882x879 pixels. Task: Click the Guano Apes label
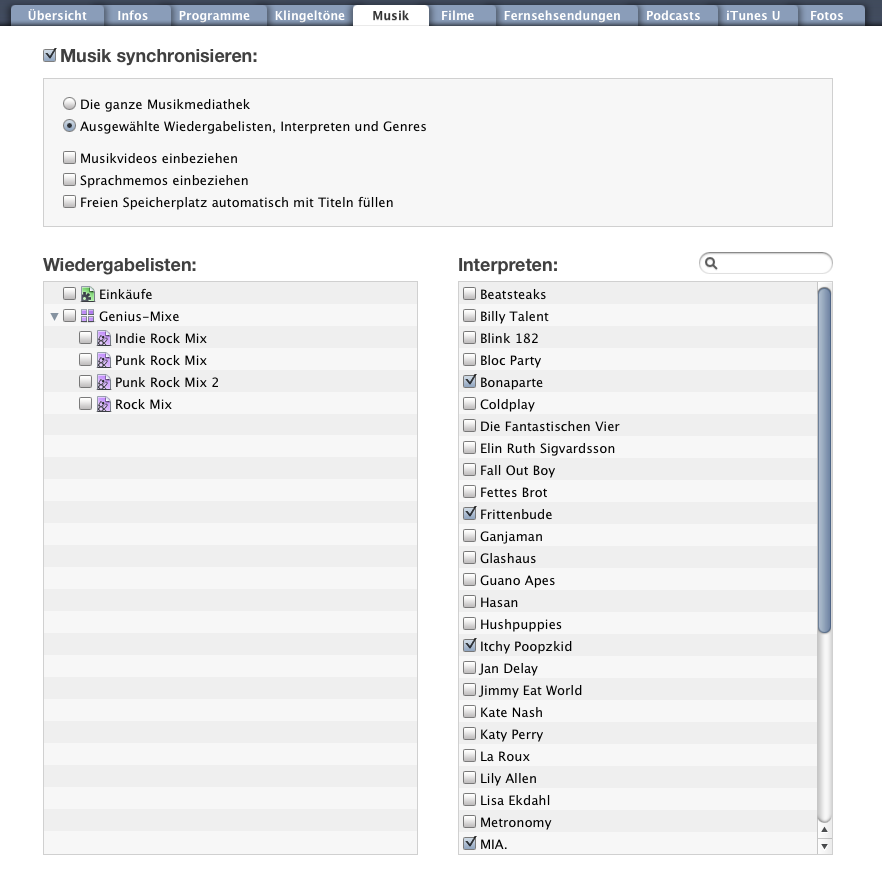(518, 580)
